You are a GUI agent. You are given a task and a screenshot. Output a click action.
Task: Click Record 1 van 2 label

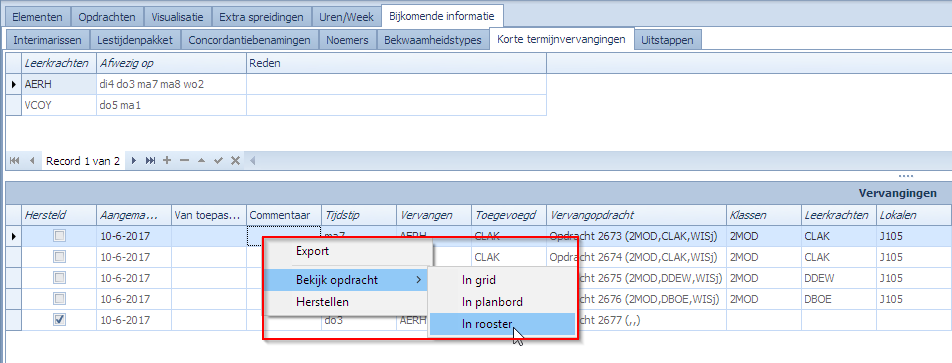[x=83, y=161]
